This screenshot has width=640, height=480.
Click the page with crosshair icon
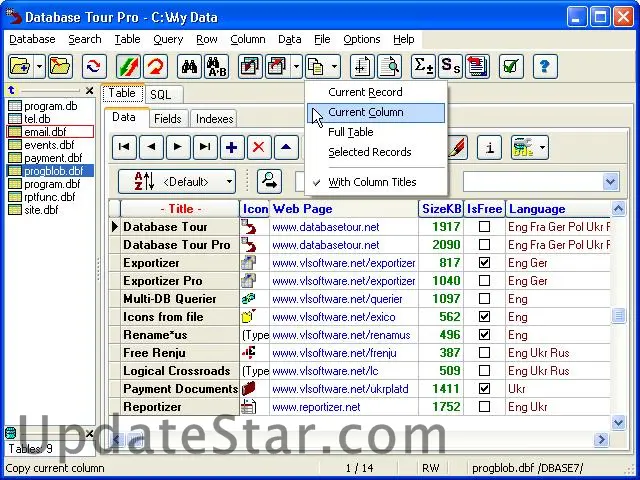(362, 66)
